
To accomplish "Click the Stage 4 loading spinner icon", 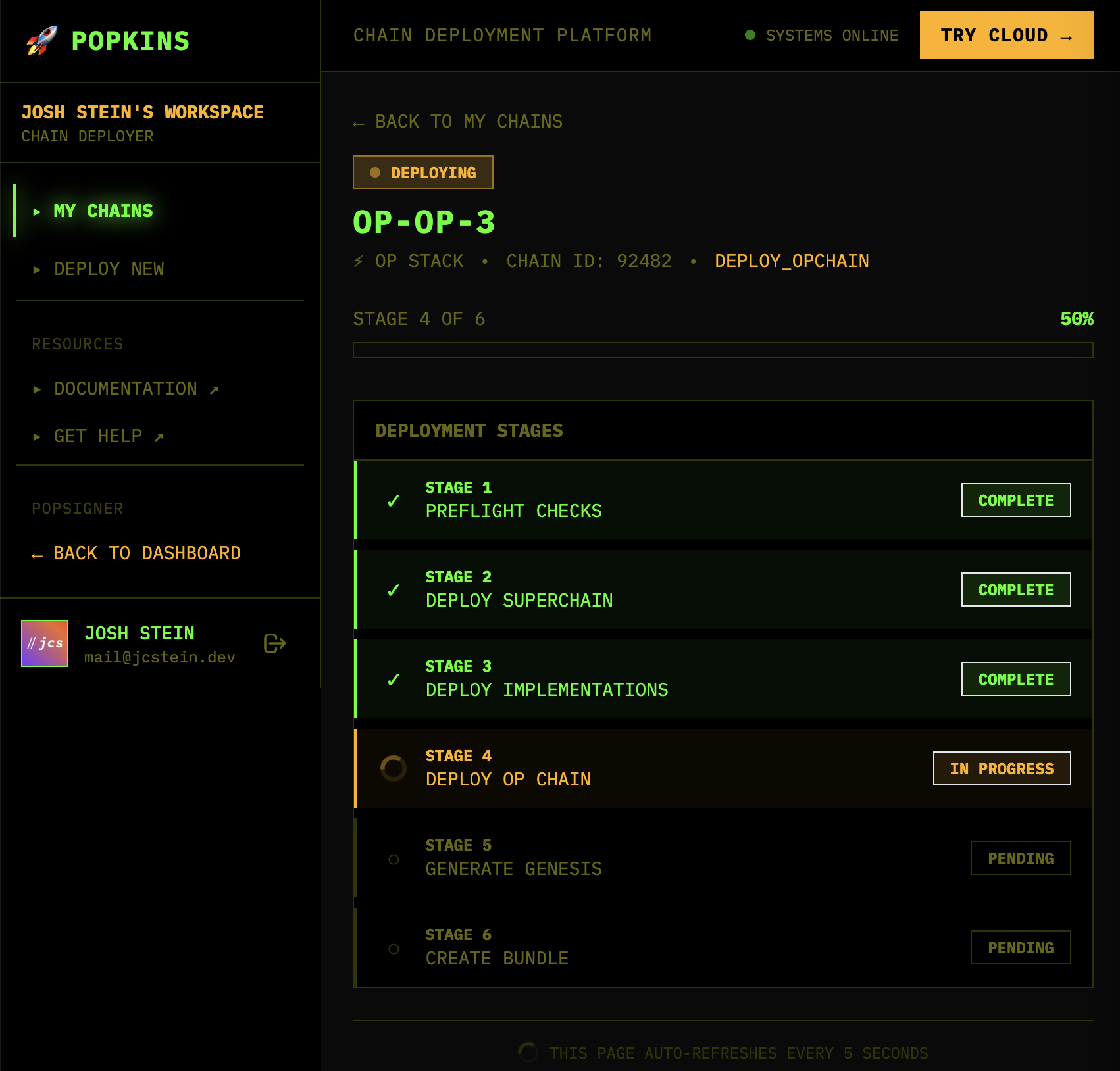I will click(x=394, y=768).
